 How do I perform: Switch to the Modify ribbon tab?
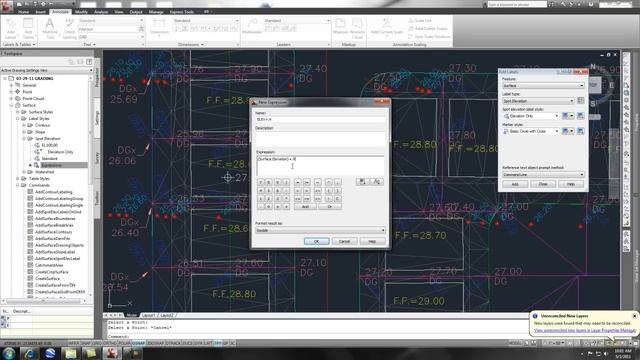[81, 12]
